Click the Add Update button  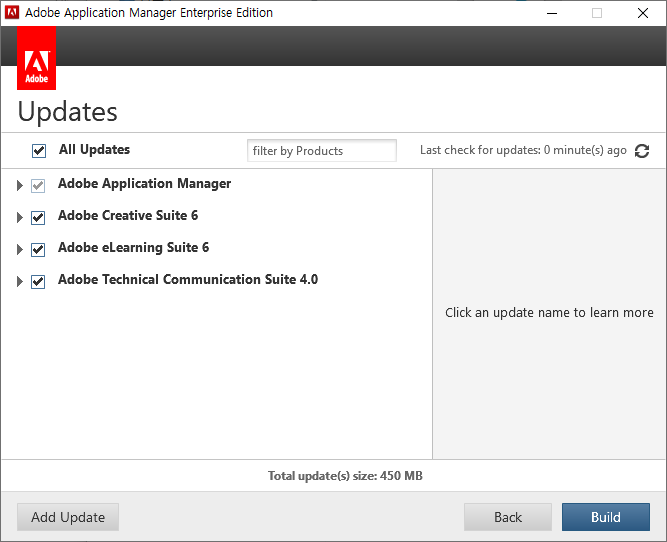(x=68, y=517)
